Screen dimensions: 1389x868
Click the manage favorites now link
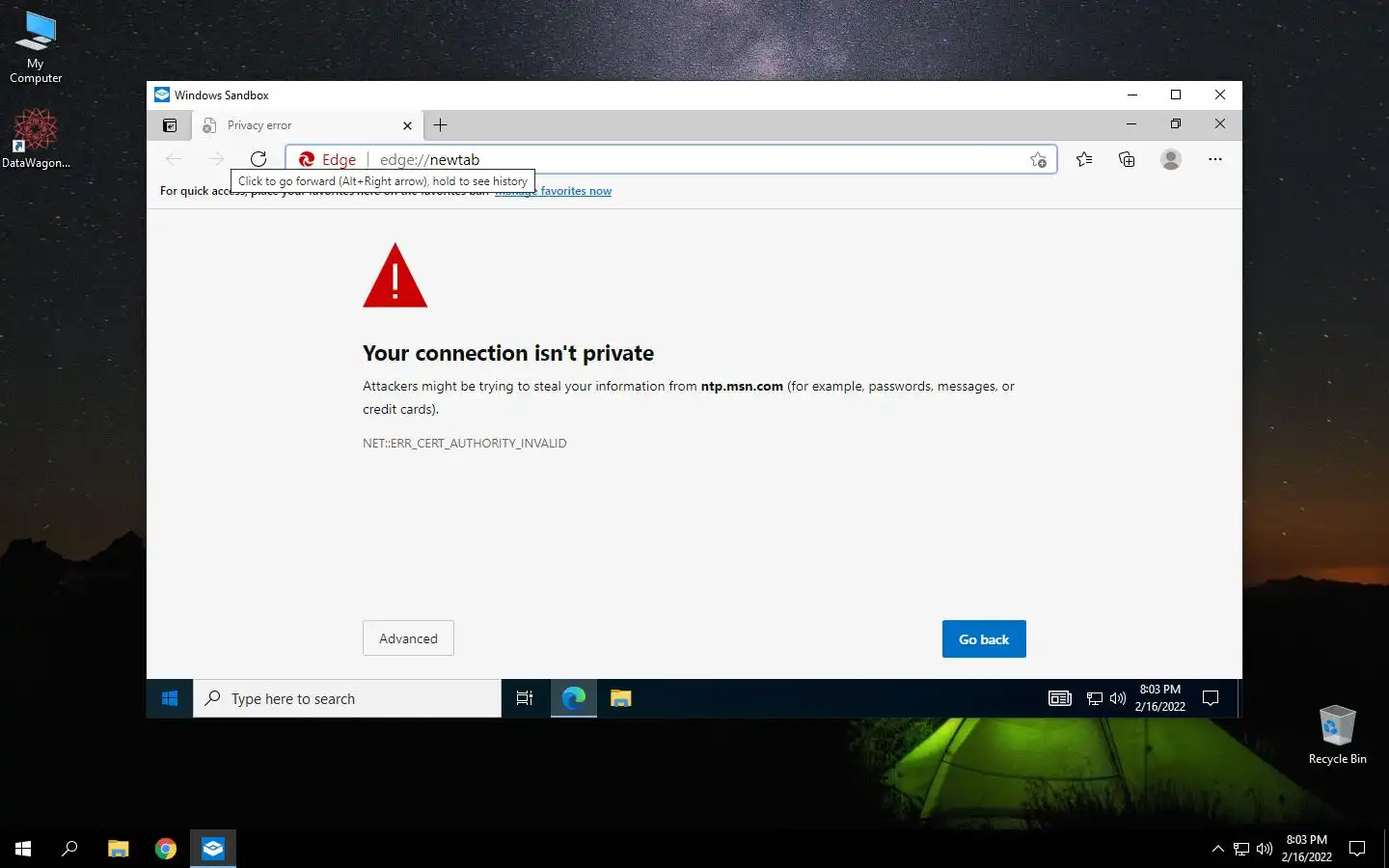554,191
